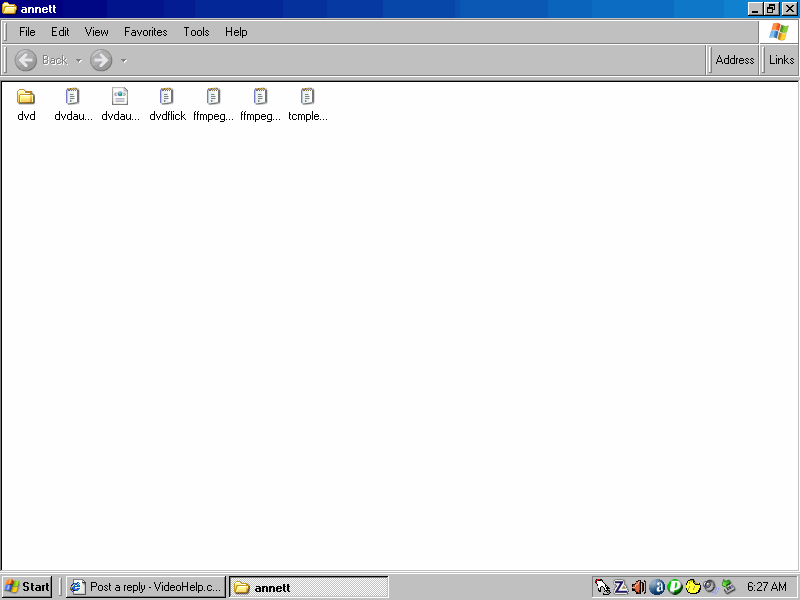Click the gray speaker sound tray icon
Viewport: 800px width, 600px height.
[x=710, y=587]
